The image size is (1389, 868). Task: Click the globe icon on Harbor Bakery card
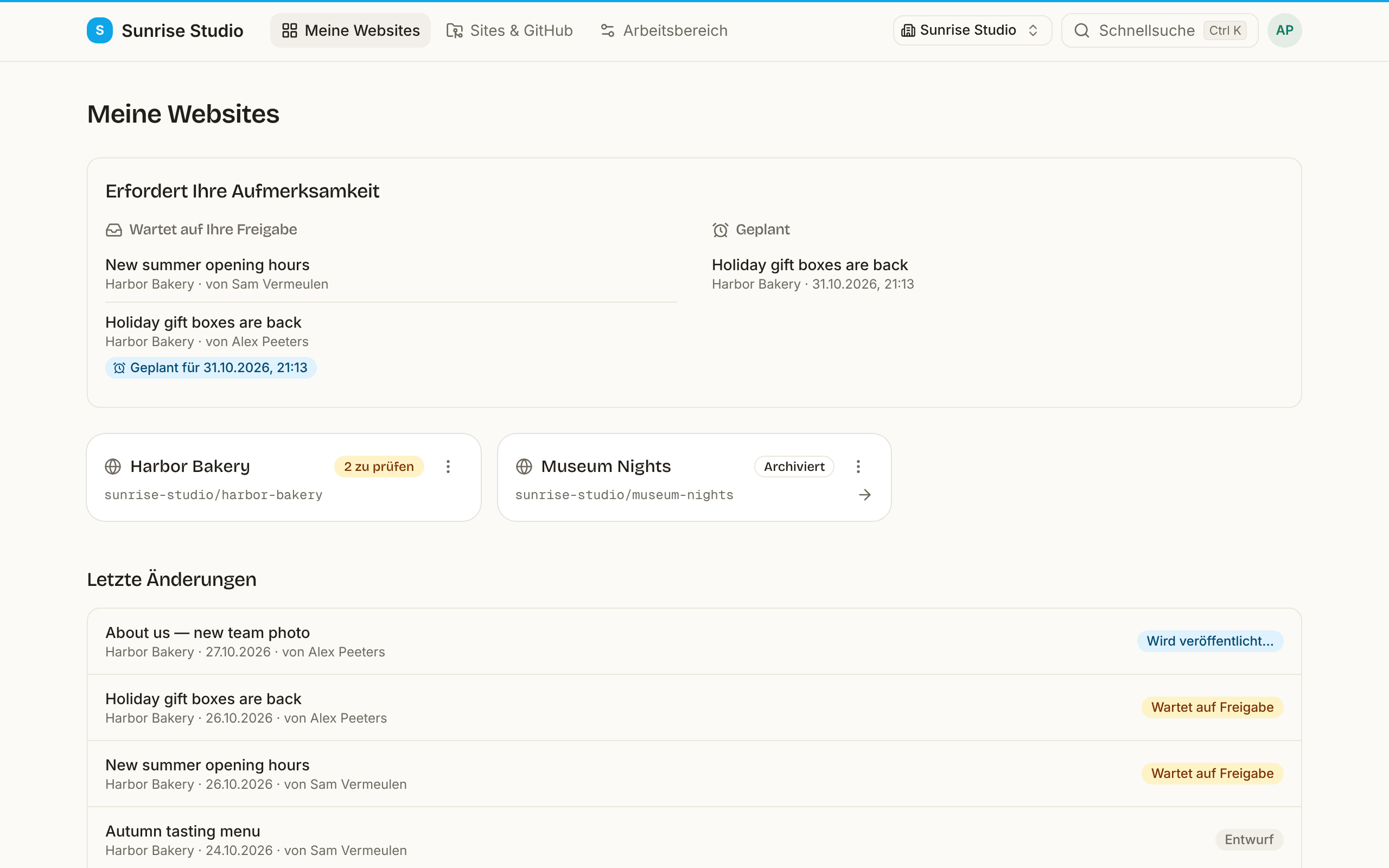113,467
